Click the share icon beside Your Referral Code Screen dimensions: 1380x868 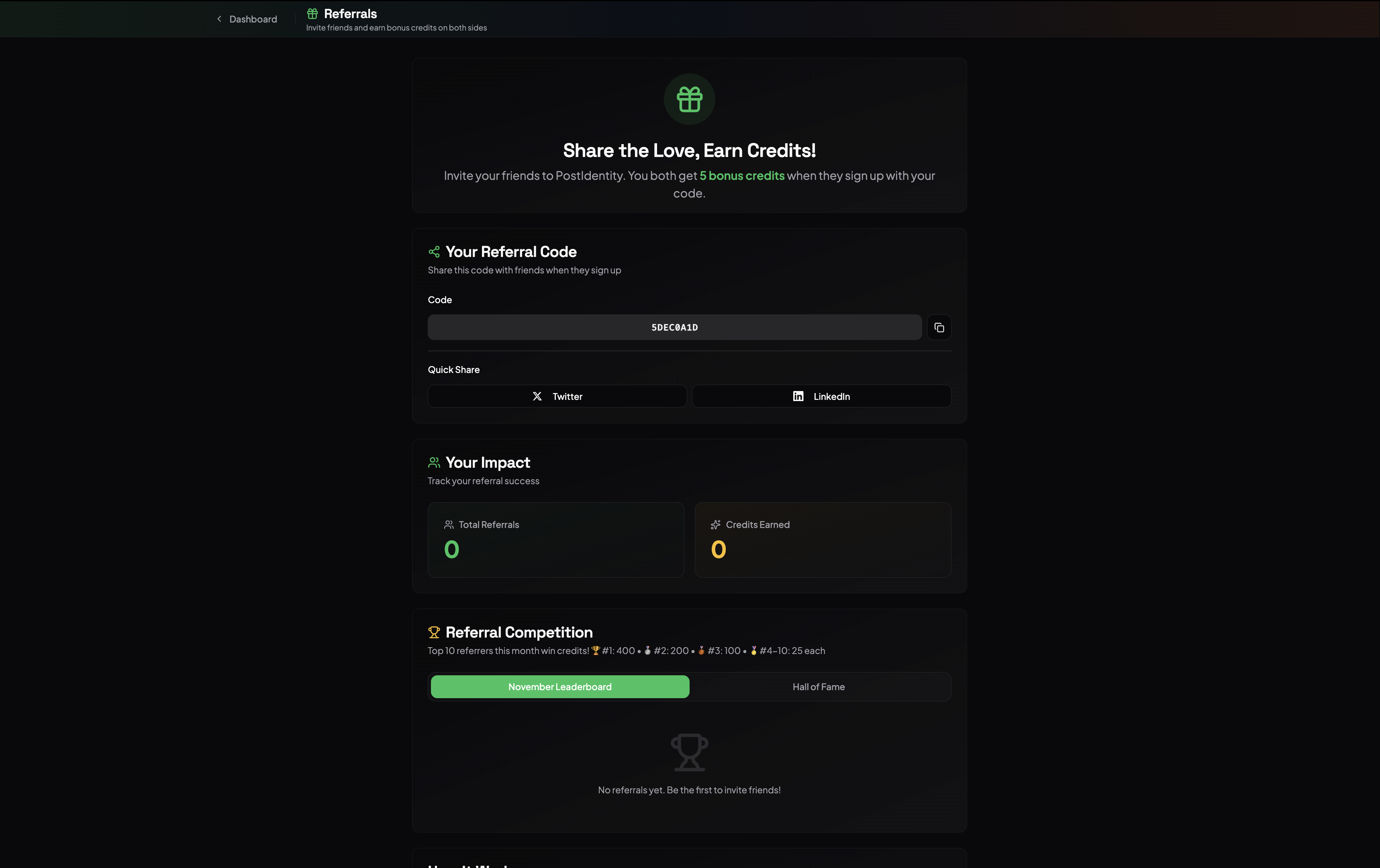pyautogui.click(x=434, y=251)
